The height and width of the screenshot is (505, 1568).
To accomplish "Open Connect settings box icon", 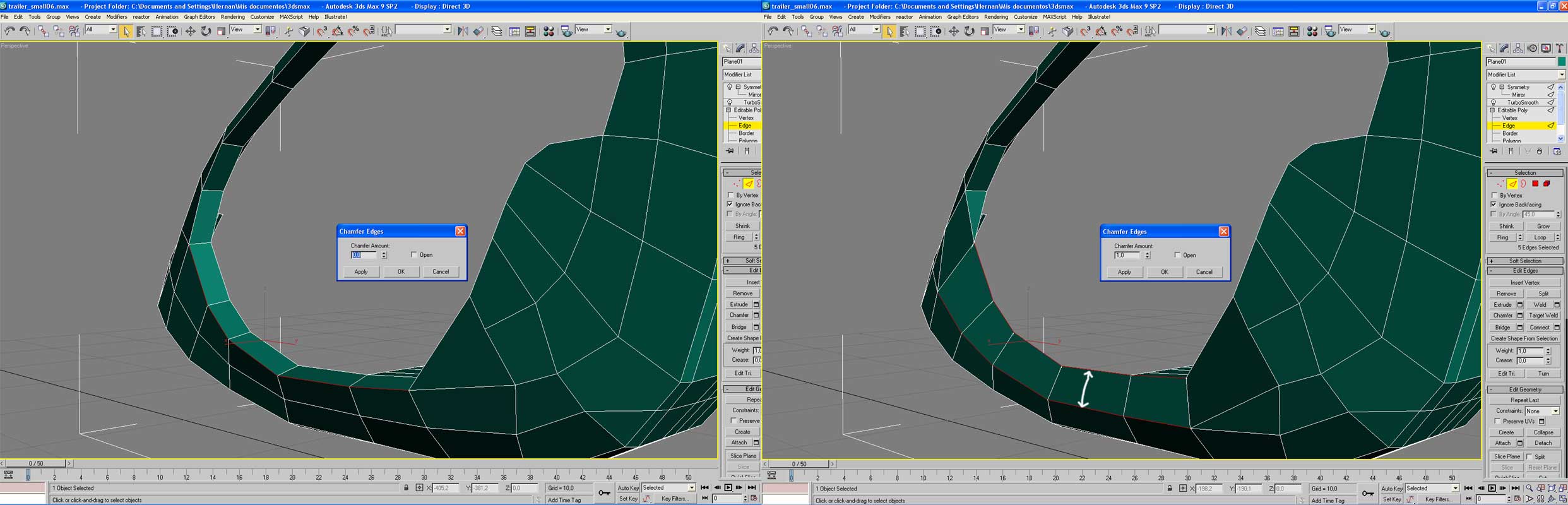I will tap(1557, 328).
